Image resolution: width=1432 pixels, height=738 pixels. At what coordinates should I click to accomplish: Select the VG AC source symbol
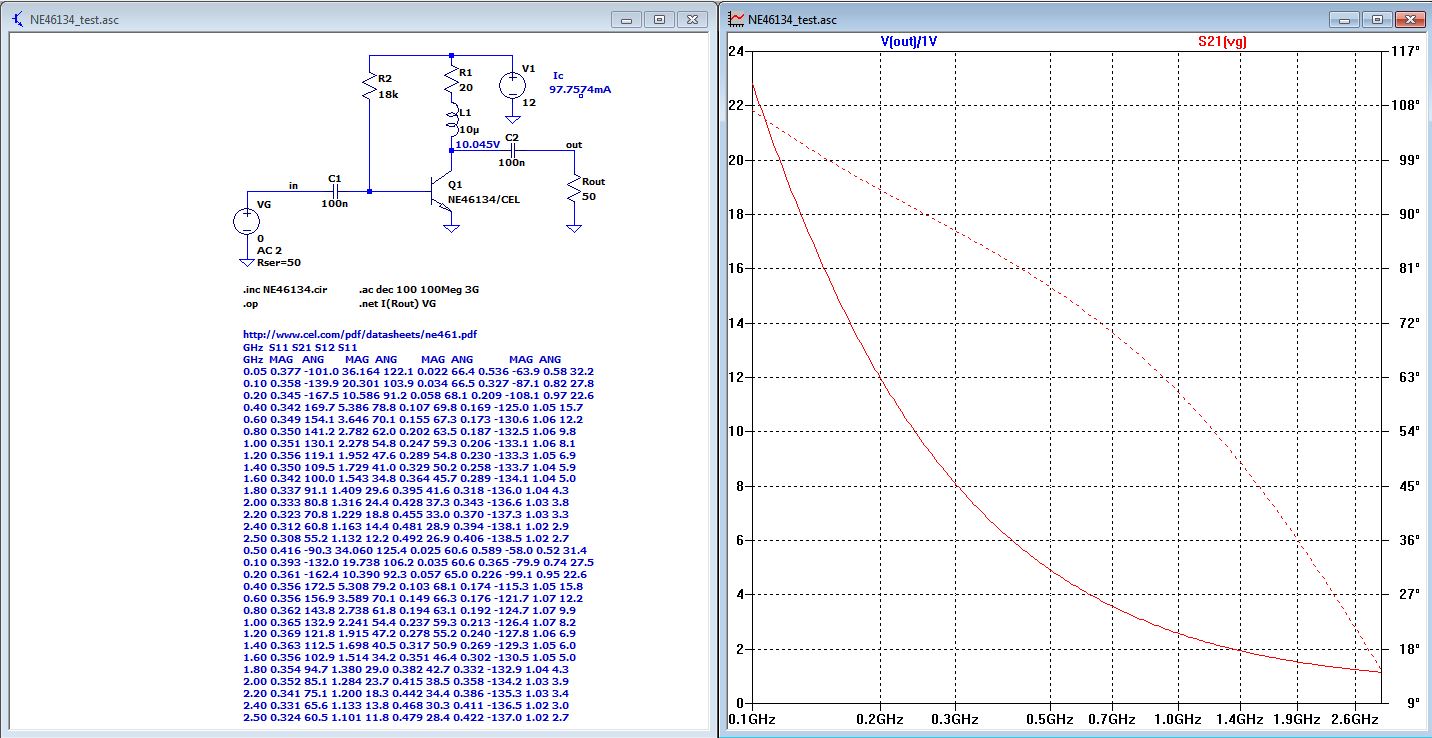[247, 222]
